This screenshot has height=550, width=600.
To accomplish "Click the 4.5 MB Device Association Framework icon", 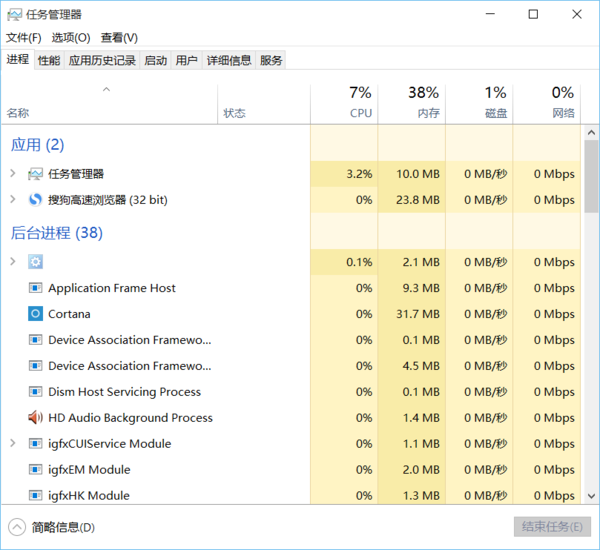I will (35, 366).
